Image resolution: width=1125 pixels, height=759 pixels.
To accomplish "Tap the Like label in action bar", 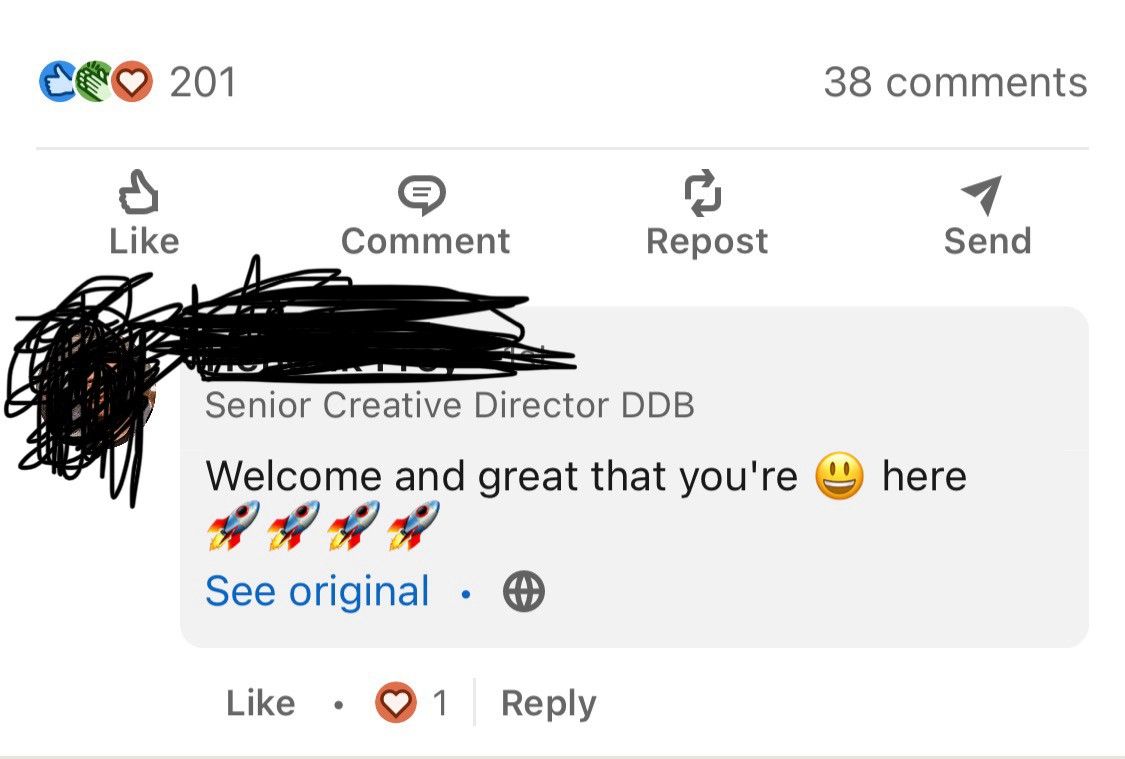I will tap(144, 241).
